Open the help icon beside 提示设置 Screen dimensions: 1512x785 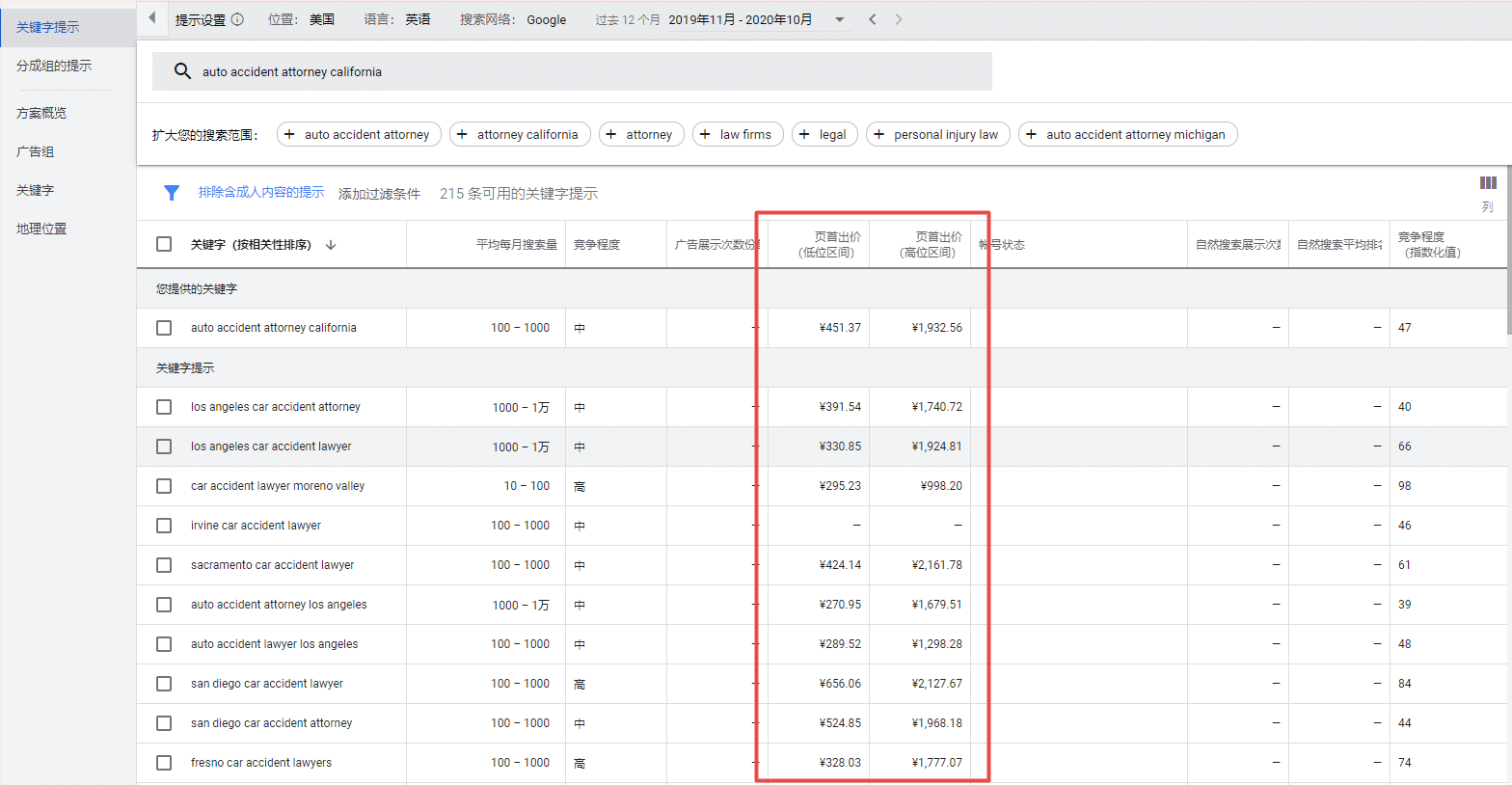(x=237, y=19)
